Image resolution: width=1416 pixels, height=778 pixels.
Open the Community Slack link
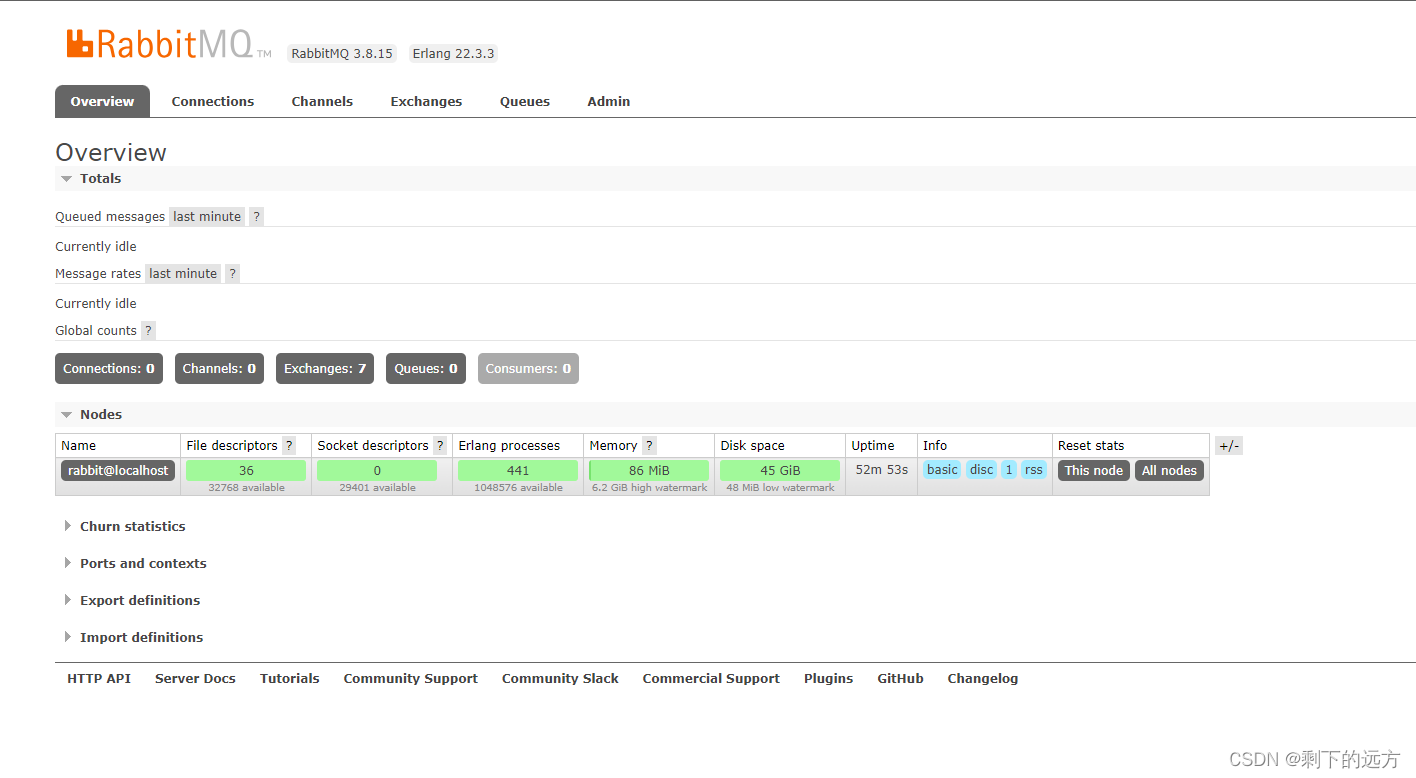(560, 678)
